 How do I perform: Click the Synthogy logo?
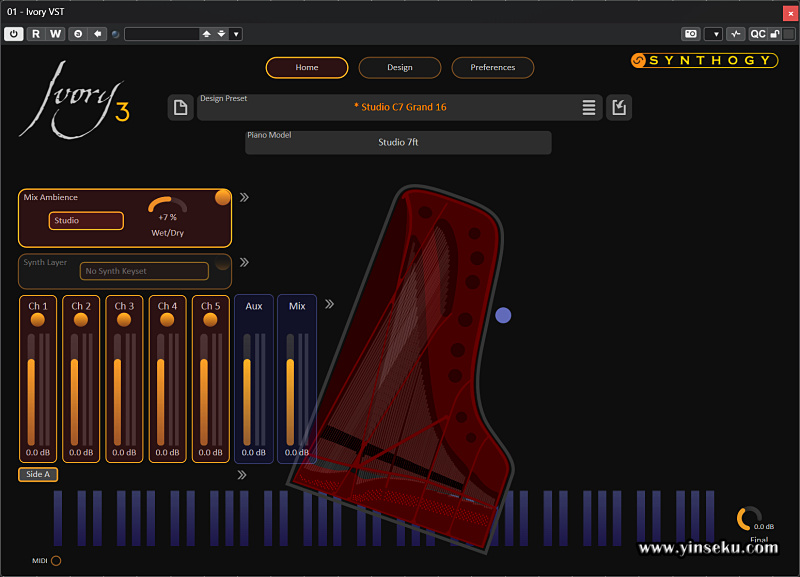tap(706, 60)
